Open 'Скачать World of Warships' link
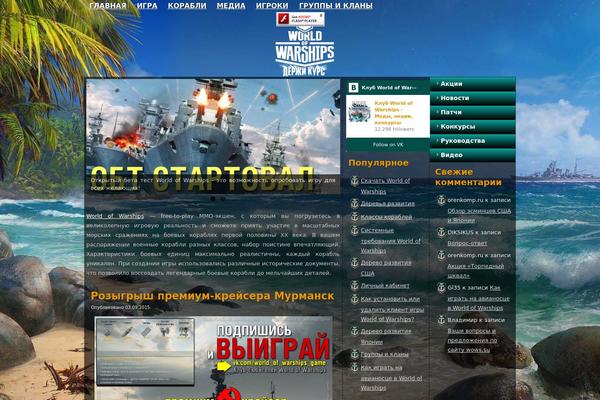 coord(385,186)
